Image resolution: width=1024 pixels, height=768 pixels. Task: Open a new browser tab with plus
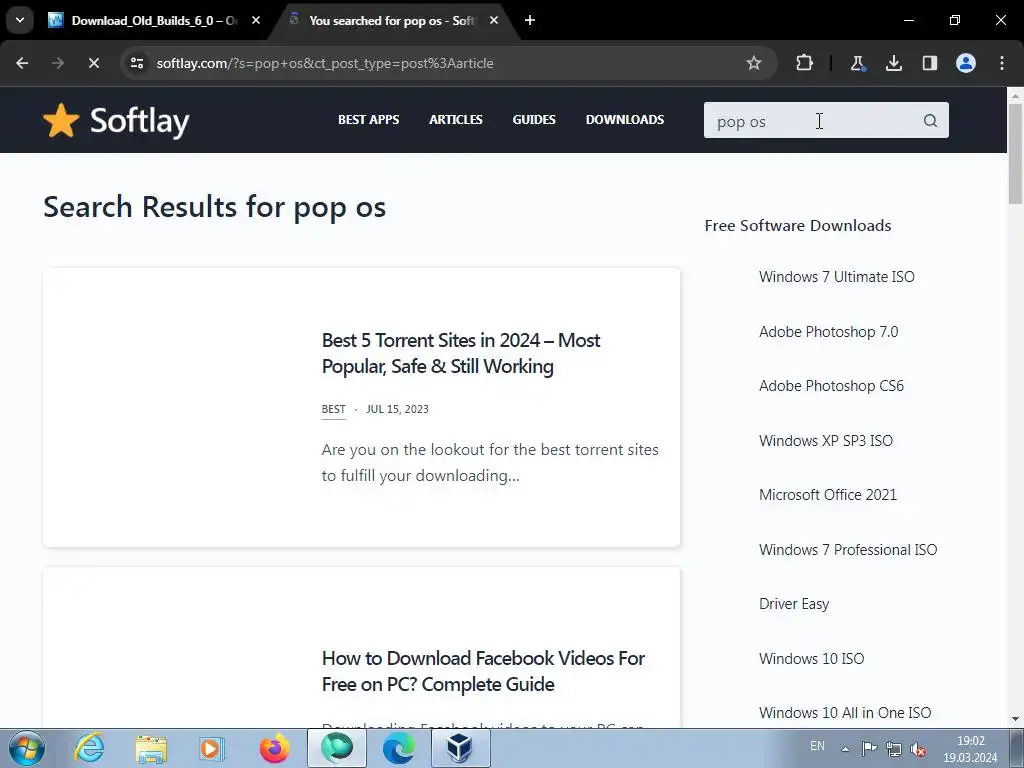(530, 20)
